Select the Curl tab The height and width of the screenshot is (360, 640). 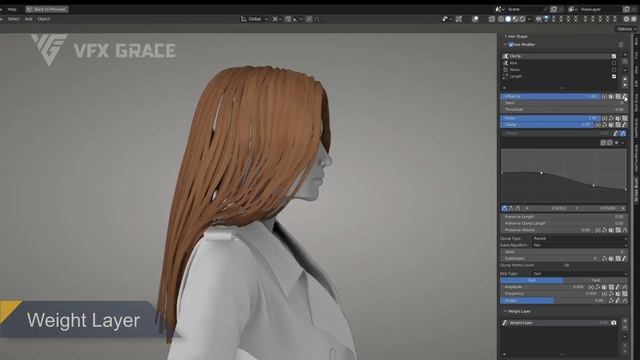532,280
